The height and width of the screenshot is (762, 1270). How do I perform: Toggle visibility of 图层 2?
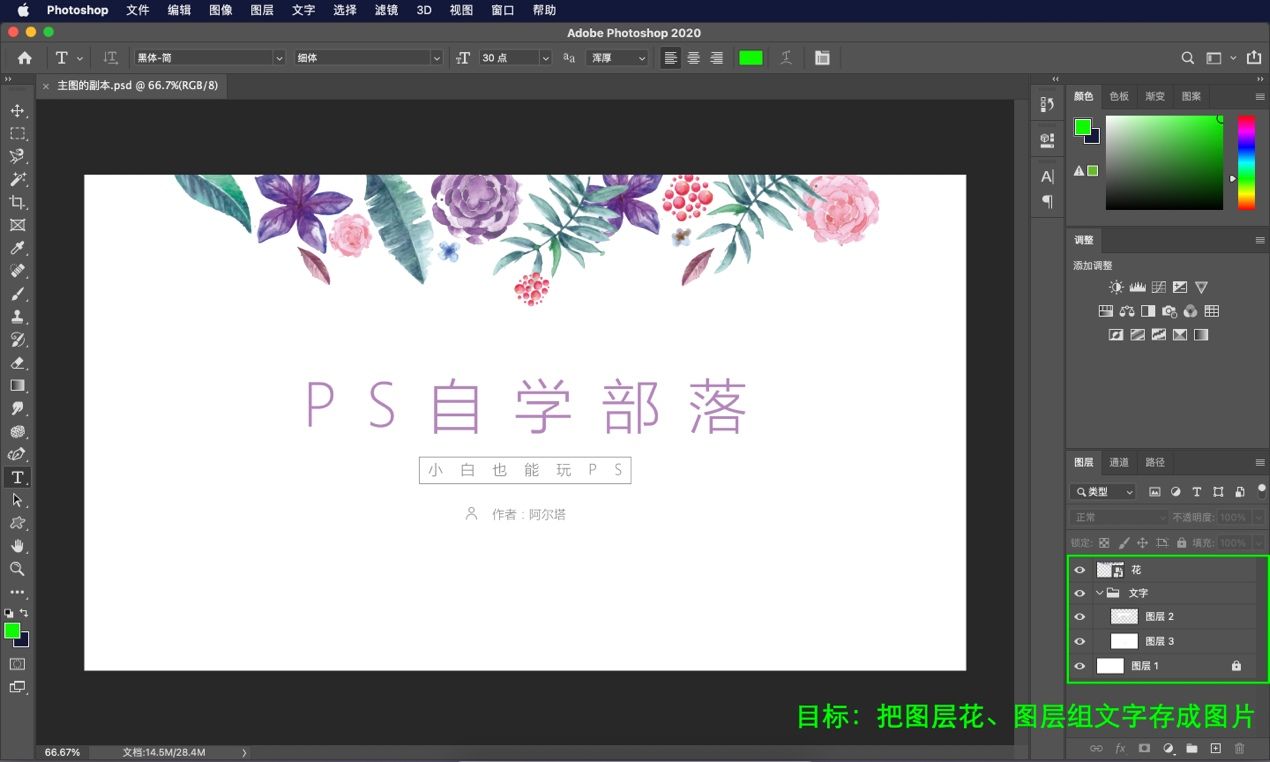click(x=1080, y=616)
